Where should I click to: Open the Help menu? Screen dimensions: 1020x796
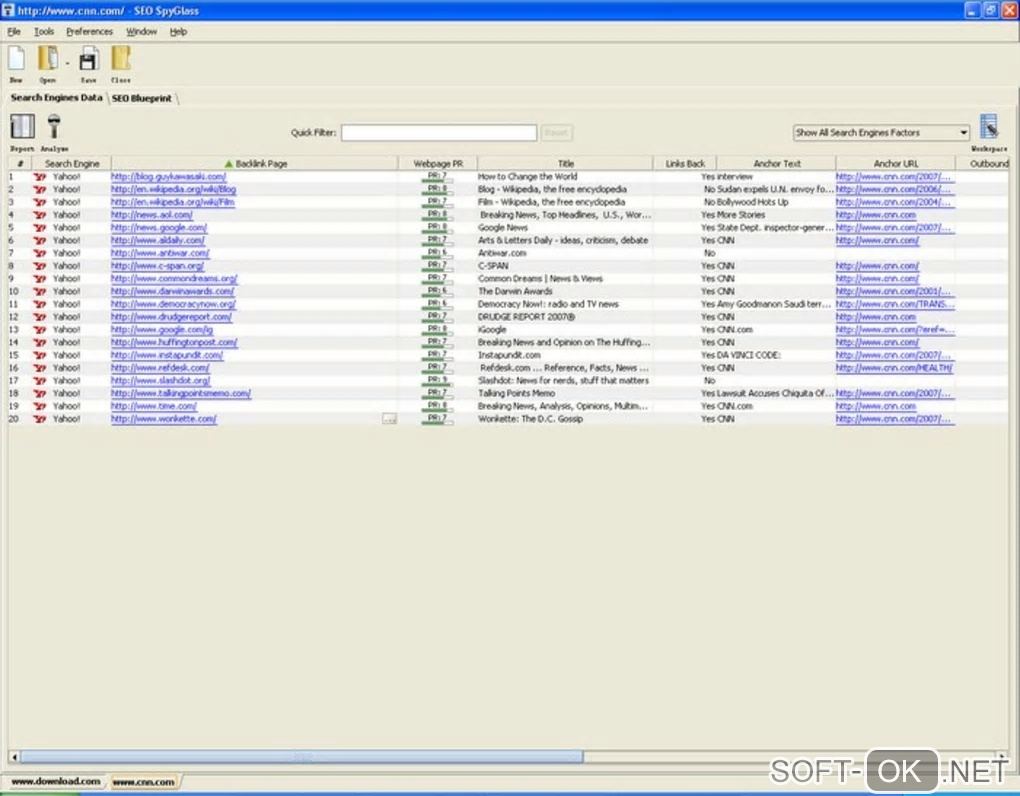[178, 31]
